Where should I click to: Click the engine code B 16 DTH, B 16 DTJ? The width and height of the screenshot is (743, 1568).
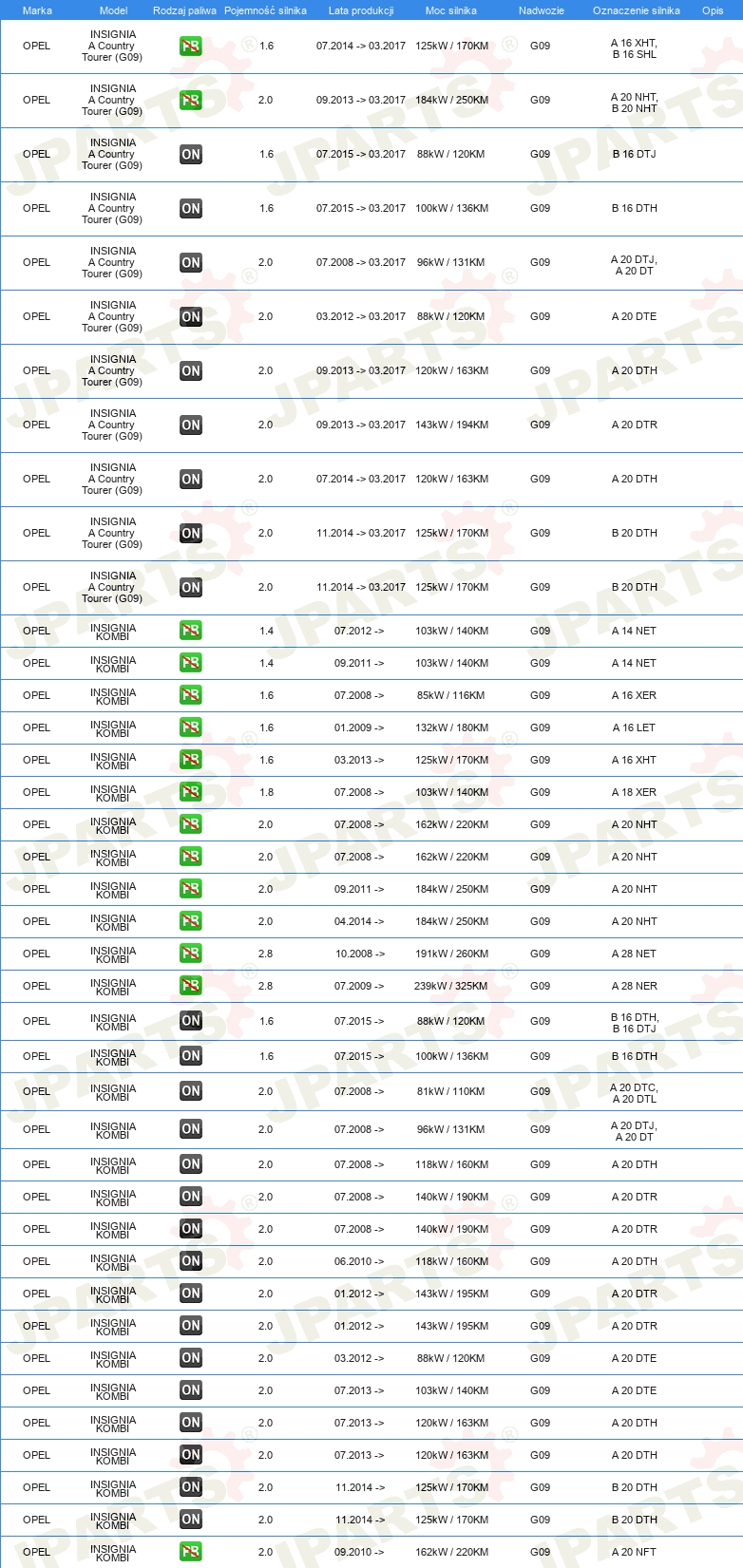point(635,1024)
